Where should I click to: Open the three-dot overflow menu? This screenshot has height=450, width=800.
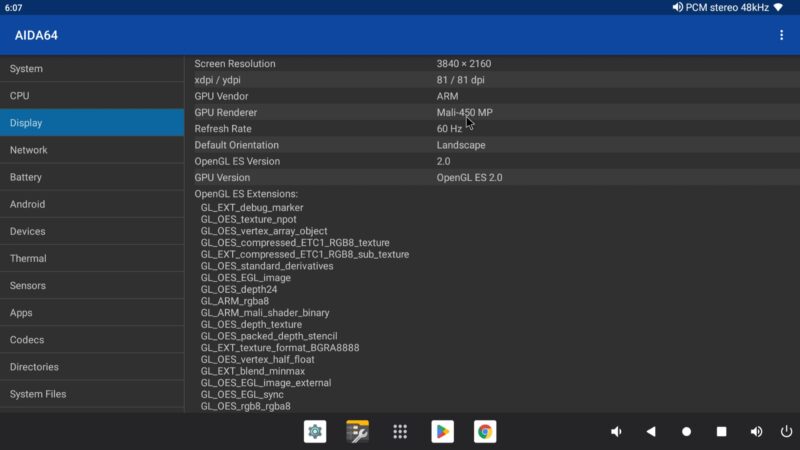[781, 35]
